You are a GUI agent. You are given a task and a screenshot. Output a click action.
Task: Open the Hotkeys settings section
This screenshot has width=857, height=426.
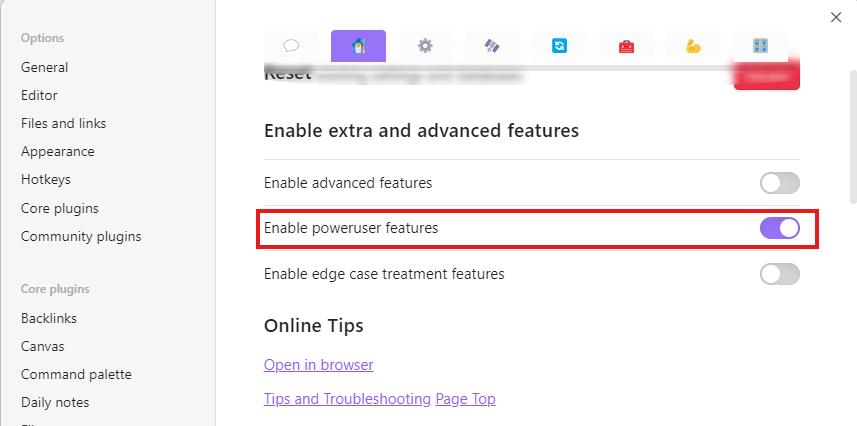coord(46,179)
